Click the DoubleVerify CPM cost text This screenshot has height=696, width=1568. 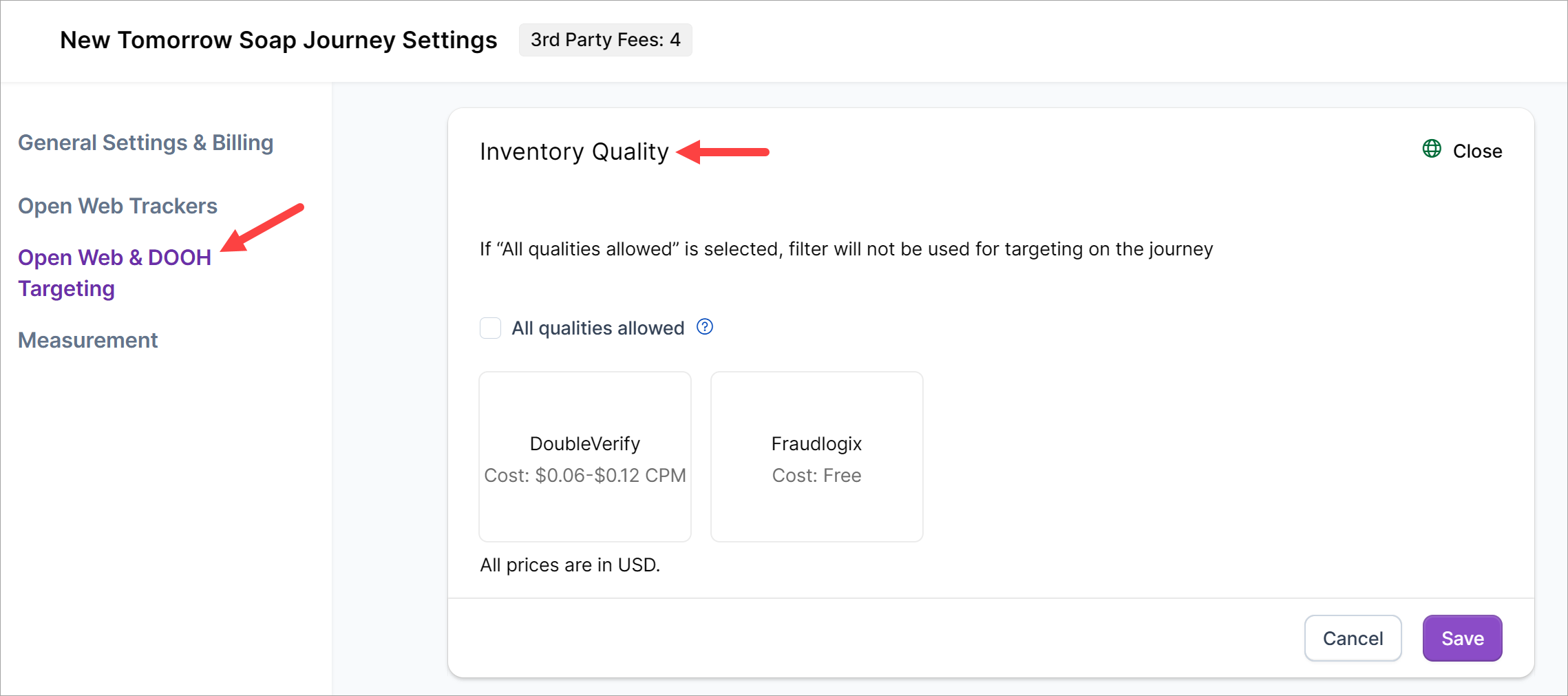584,476
